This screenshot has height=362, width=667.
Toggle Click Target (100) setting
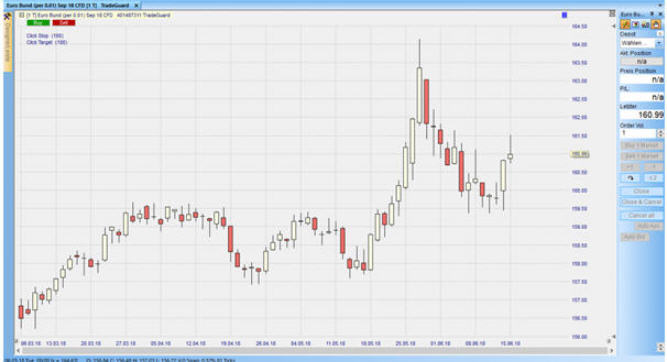pyautogui.click(x=47, y=43)
